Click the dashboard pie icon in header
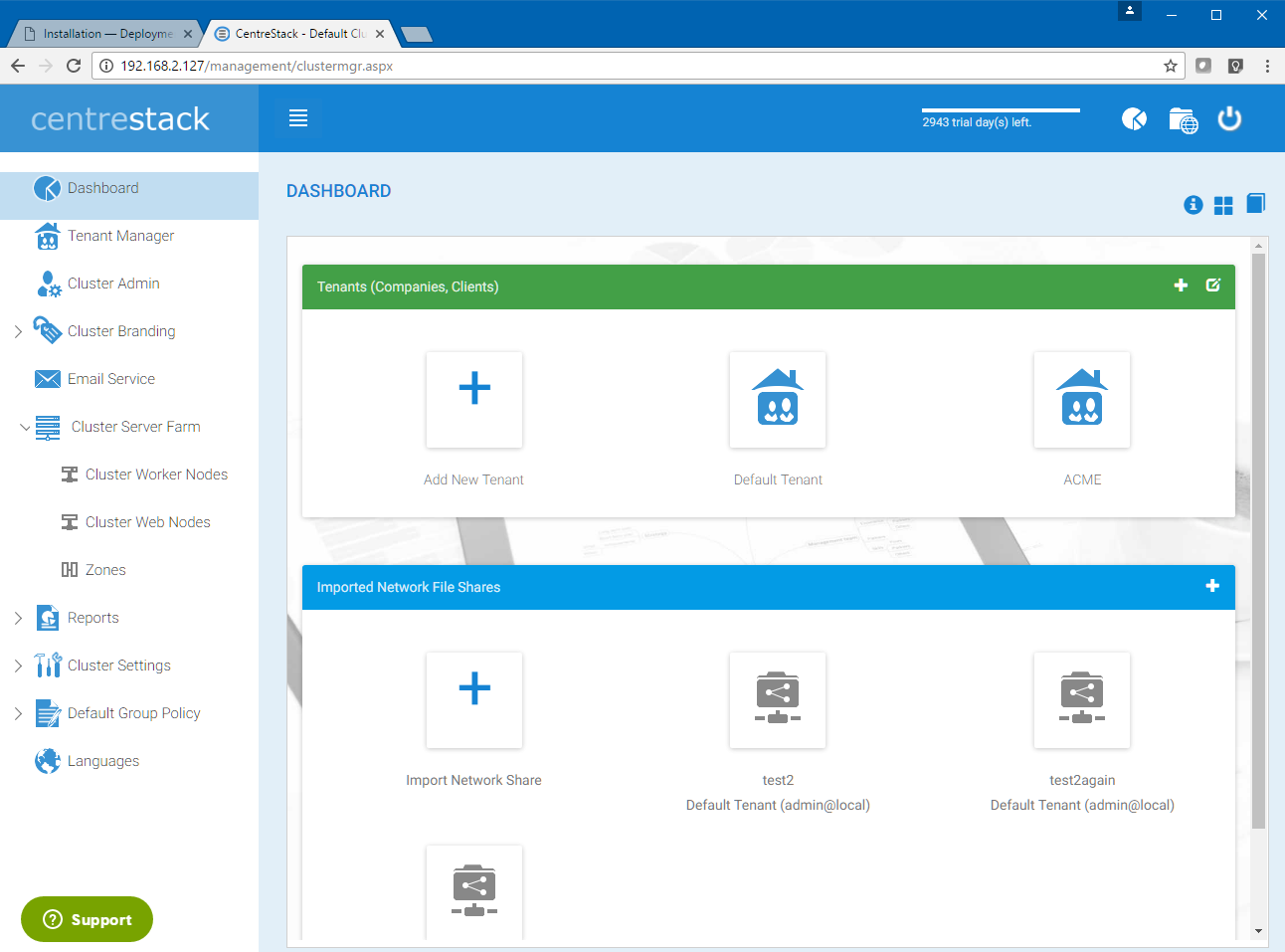 (x=1134, y=119)
